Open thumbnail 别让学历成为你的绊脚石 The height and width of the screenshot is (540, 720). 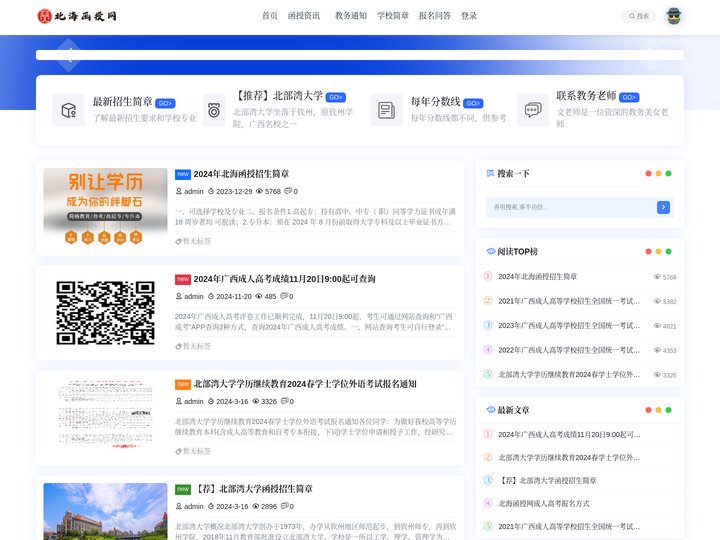click(x=105, y=207)
